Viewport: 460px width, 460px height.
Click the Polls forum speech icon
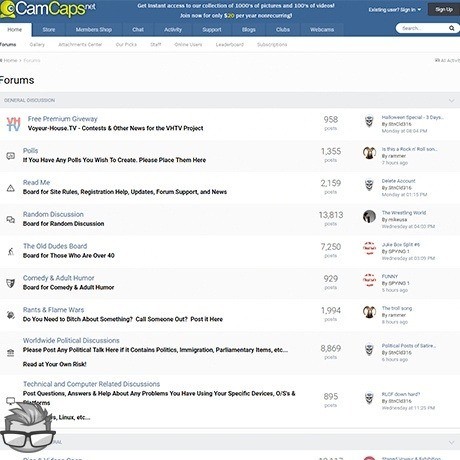(x=11, y=156)
